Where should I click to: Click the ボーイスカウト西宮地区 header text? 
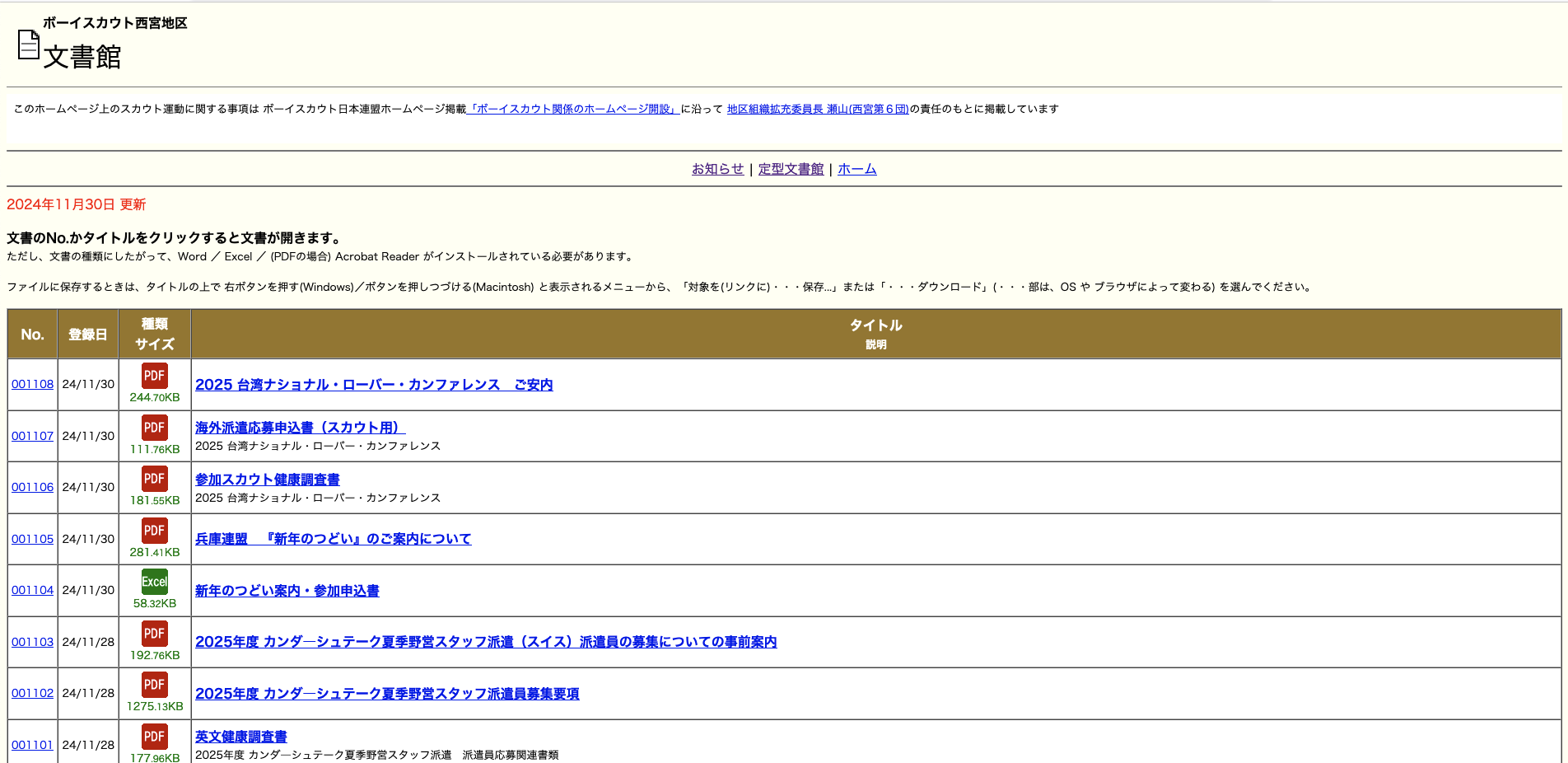pyautogui.click(x=115, y=23)
